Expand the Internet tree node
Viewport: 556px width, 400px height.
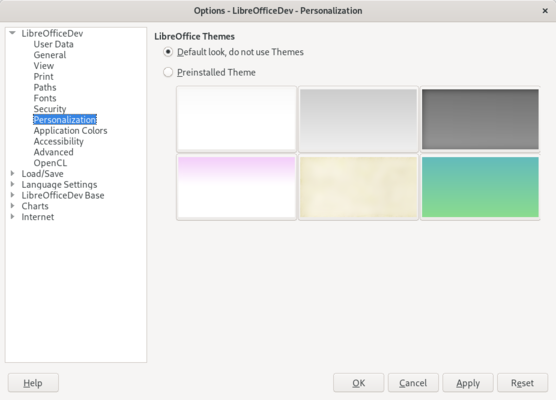click(12, 217)
